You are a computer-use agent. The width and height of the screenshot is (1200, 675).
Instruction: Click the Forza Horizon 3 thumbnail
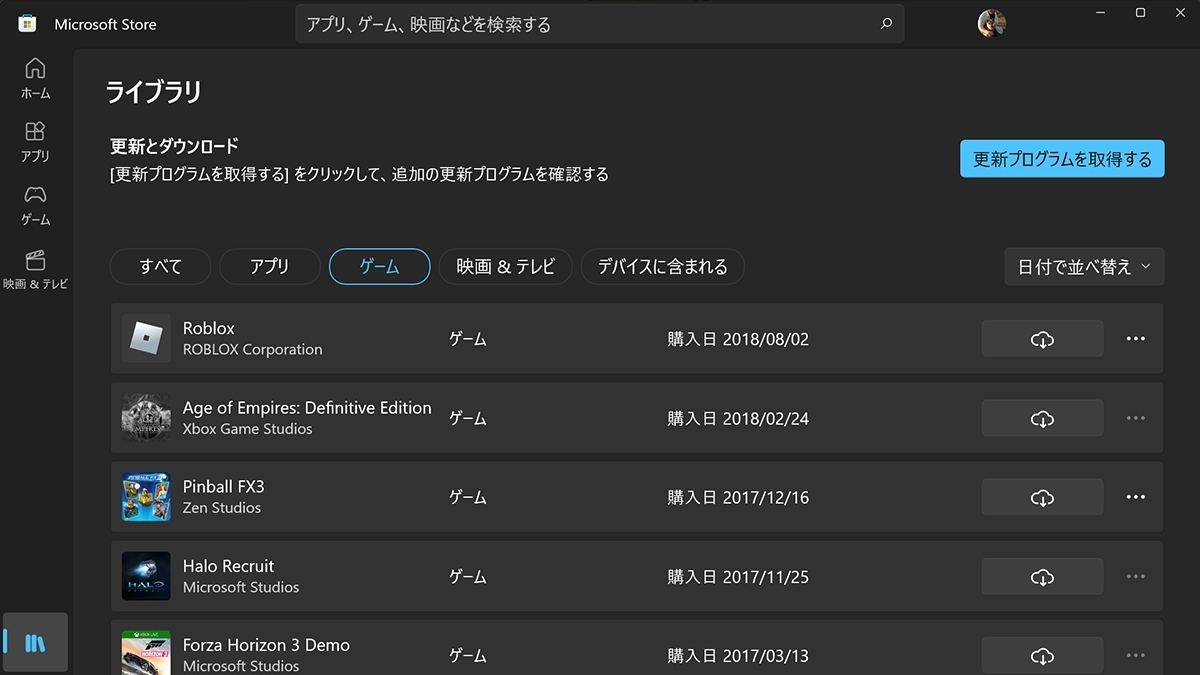pyautogui.click(x=146, y=653)
